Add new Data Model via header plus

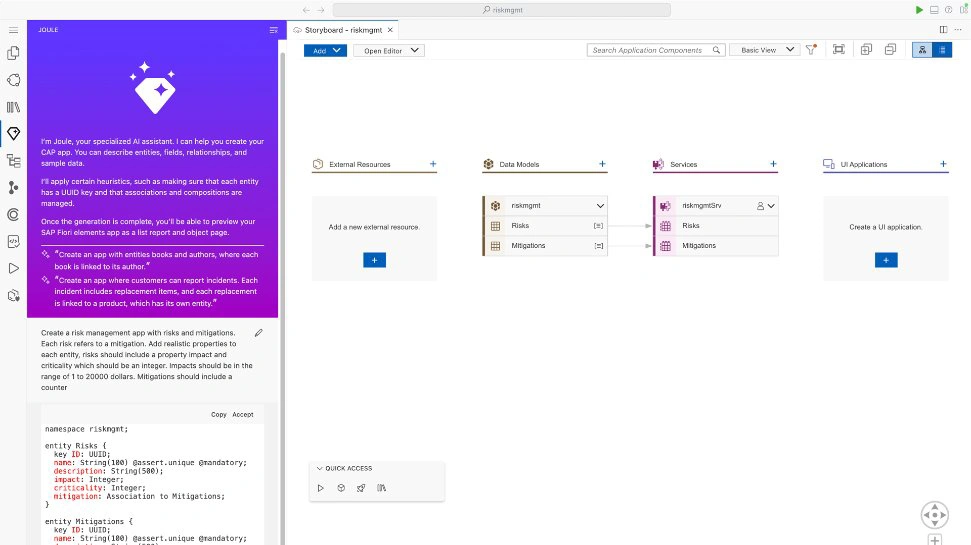[x=602, y=164]
